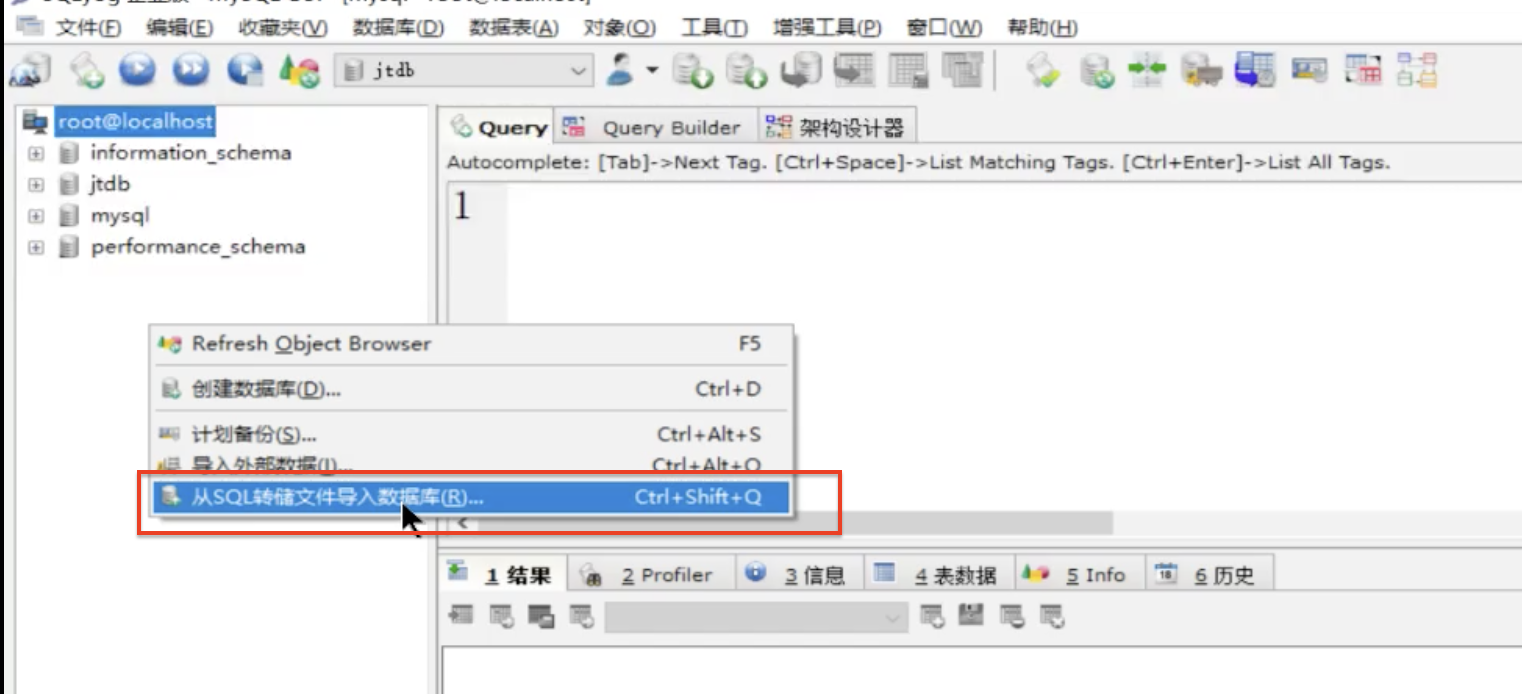
Task: Choose 创建数据库(D)... in context menu
Action: coord(471,389)
